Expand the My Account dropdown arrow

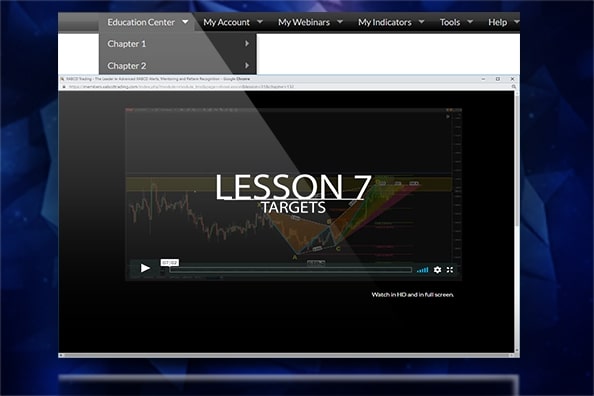260,22
